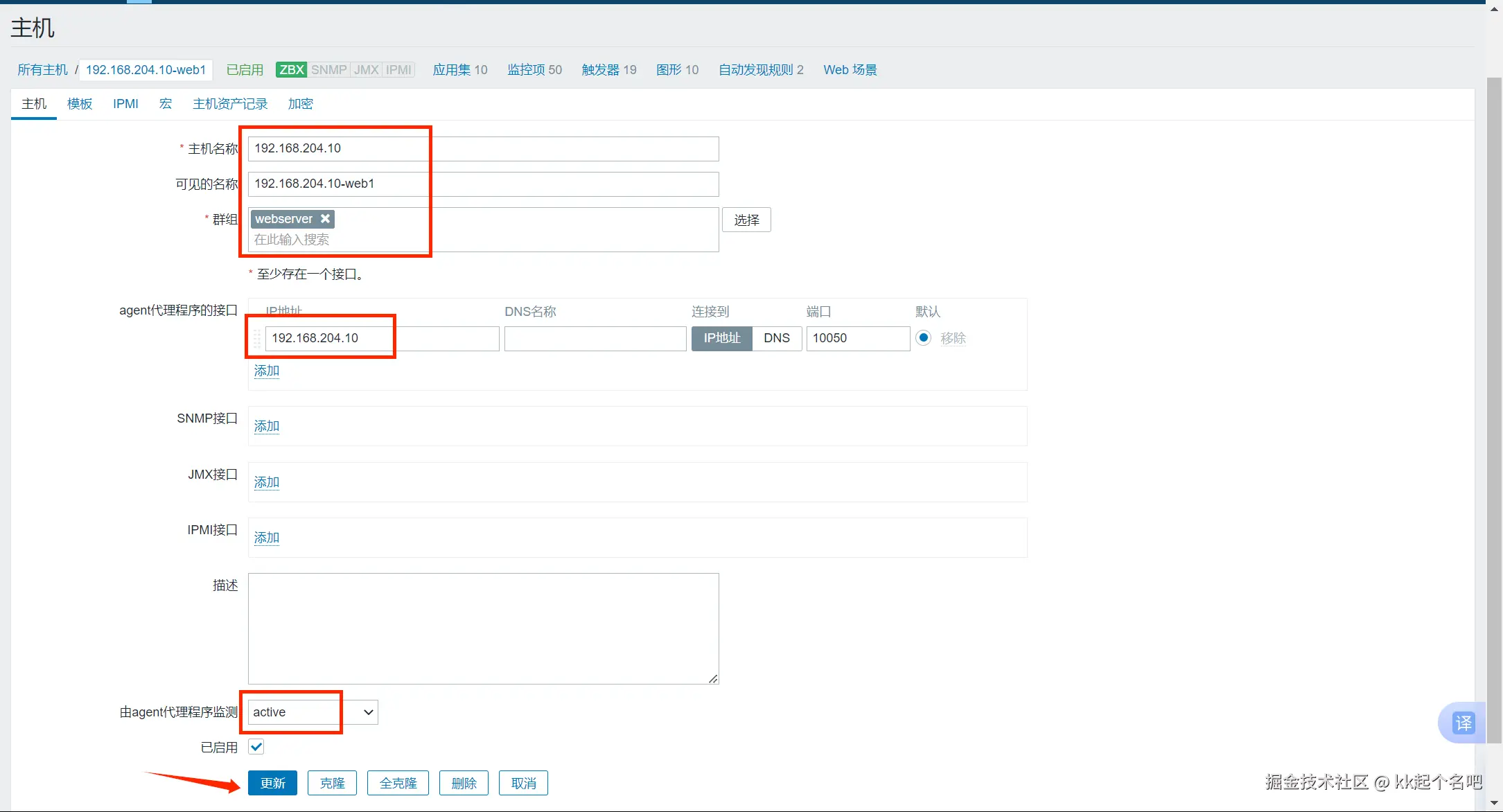The image size is (1503, 812).
Task: Open the agent proxy dropdown showing active
Action: click(313, 712)
